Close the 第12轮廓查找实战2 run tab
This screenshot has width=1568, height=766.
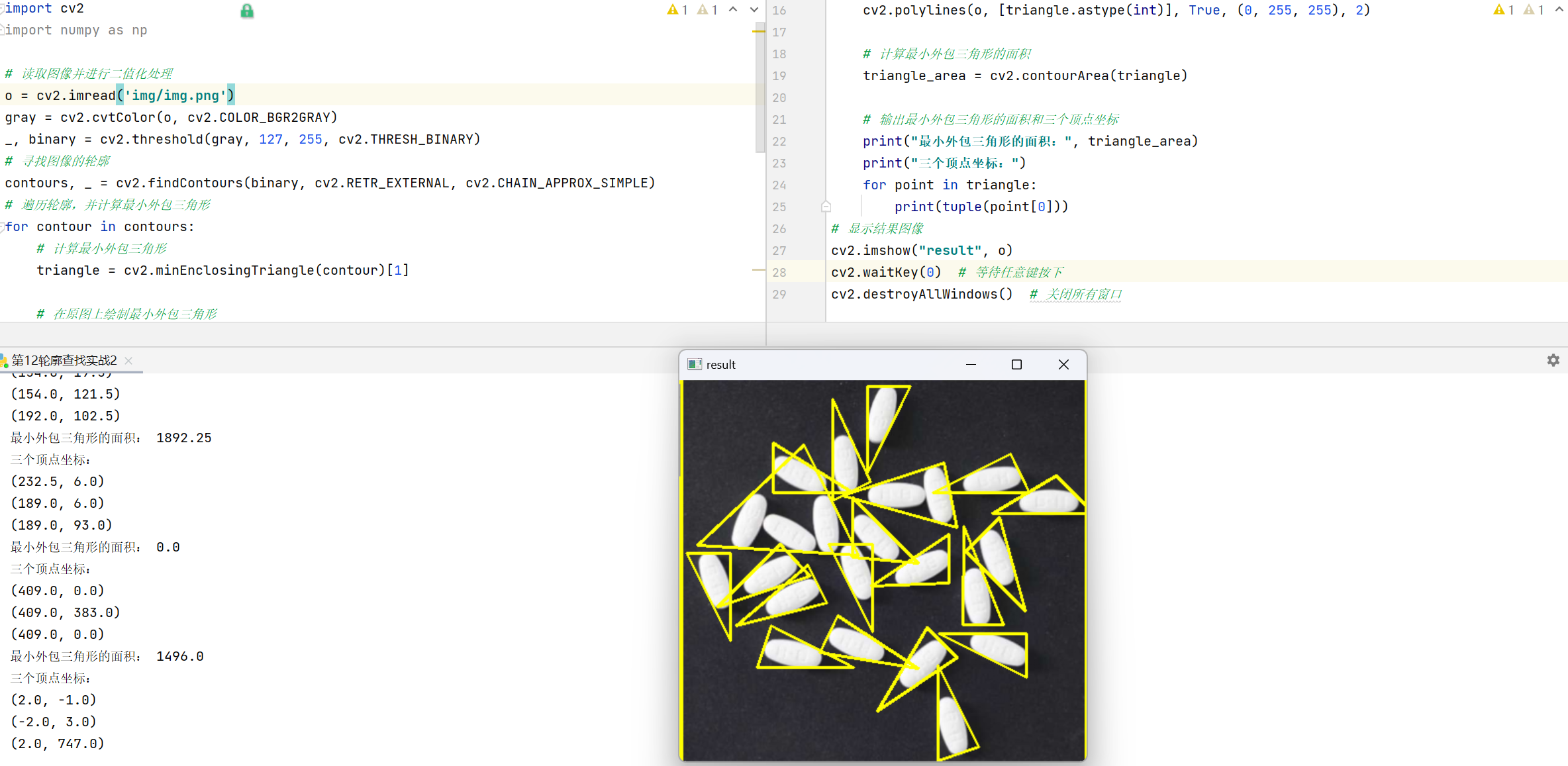click(x=128, y=360)
